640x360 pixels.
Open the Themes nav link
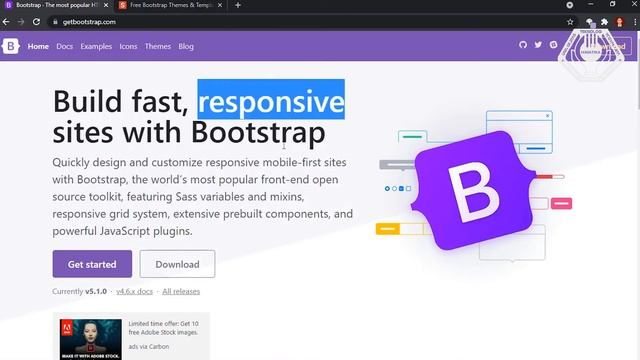pos(158,47)
